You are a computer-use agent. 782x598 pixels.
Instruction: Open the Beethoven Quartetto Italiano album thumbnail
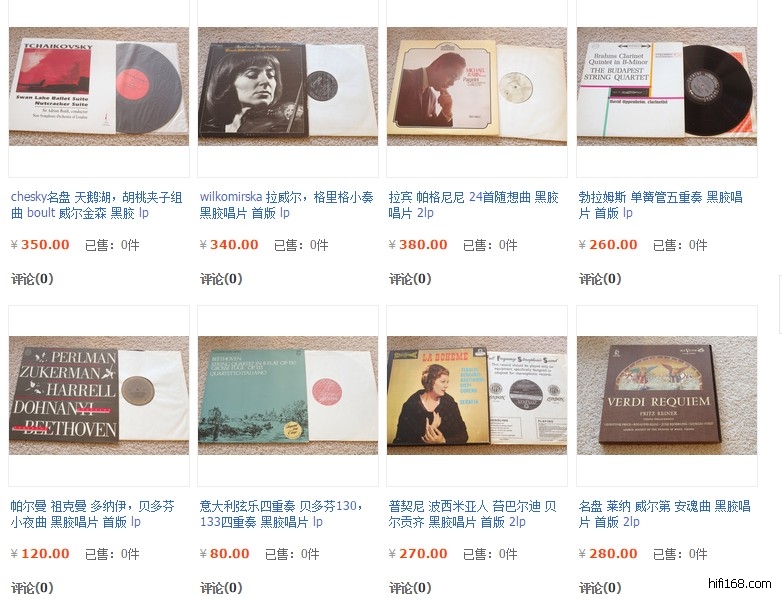click(288, 395)
